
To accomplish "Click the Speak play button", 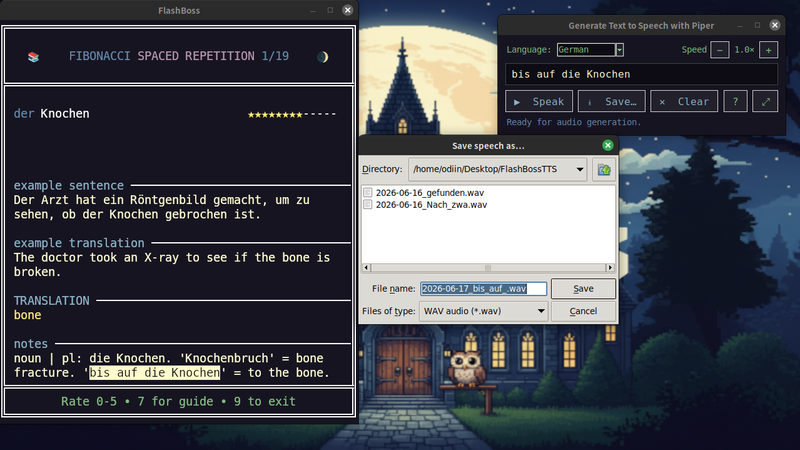I will tap(539, 101).
